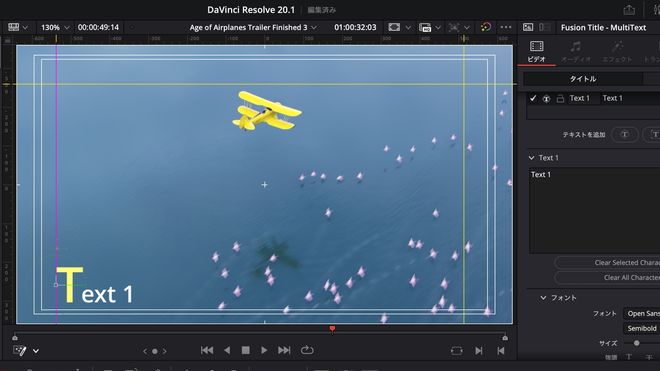
Task: Click the red playhead on the scrubber bar
Action: 332,328
